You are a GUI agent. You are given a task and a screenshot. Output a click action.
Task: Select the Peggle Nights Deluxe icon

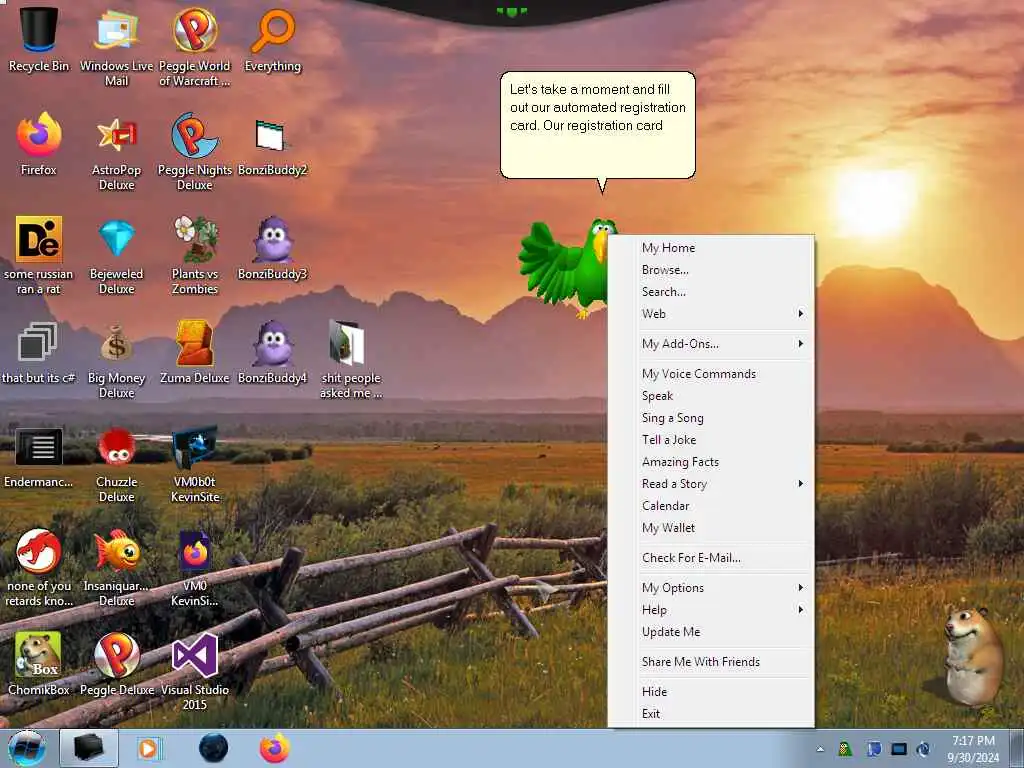195,152
